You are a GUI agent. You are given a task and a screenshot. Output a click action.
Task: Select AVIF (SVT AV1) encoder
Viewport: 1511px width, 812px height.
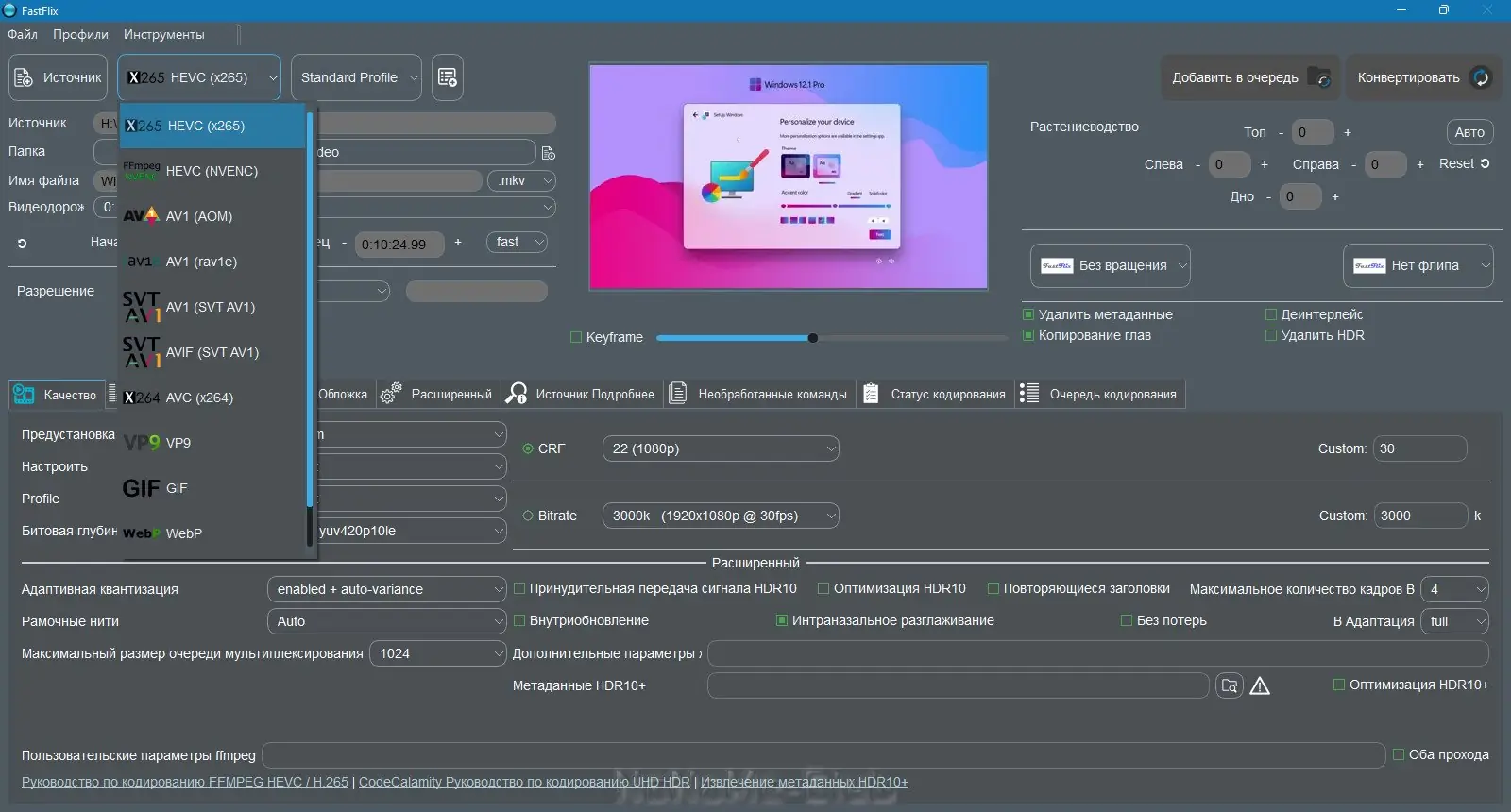[212, 352]
